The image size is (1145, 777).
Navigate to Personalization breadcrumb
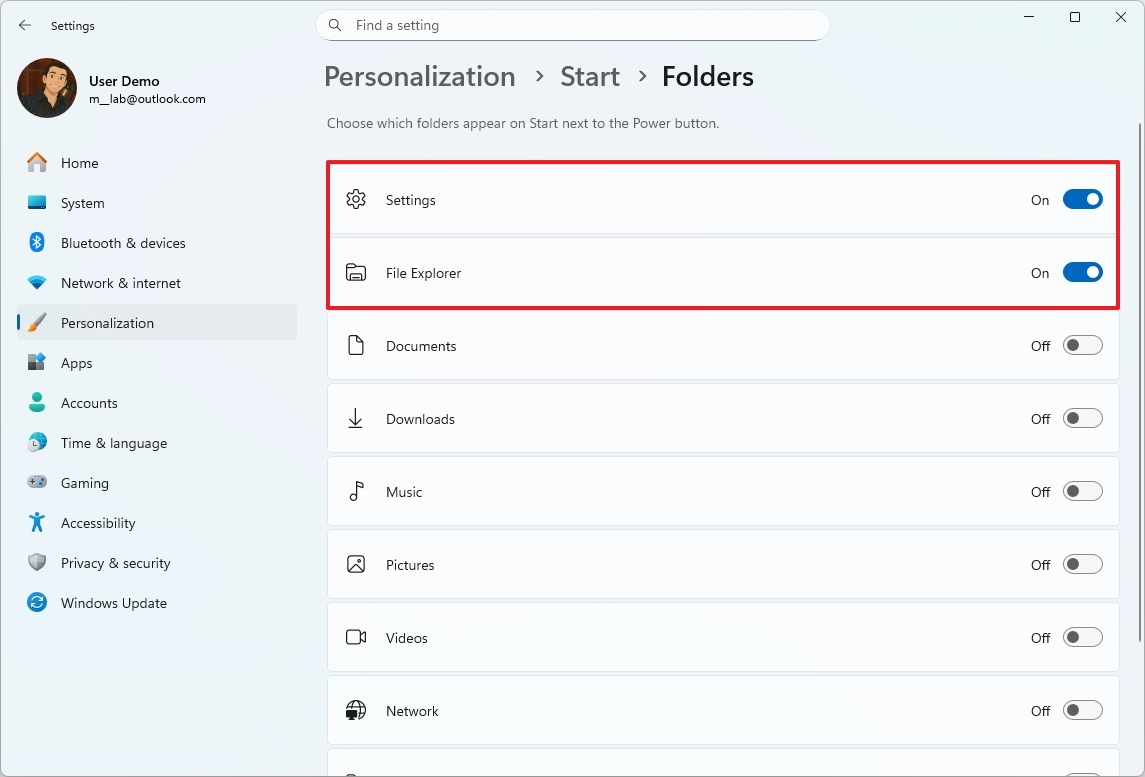click(420, 77)
